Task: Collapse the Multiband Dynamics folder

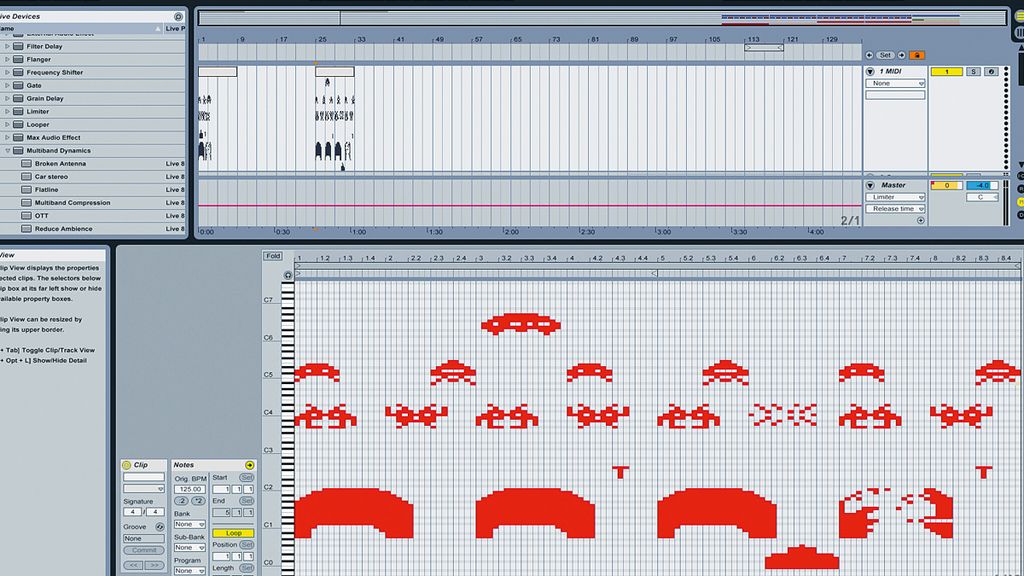Action: pyautogui.click(x=7, y=151)
